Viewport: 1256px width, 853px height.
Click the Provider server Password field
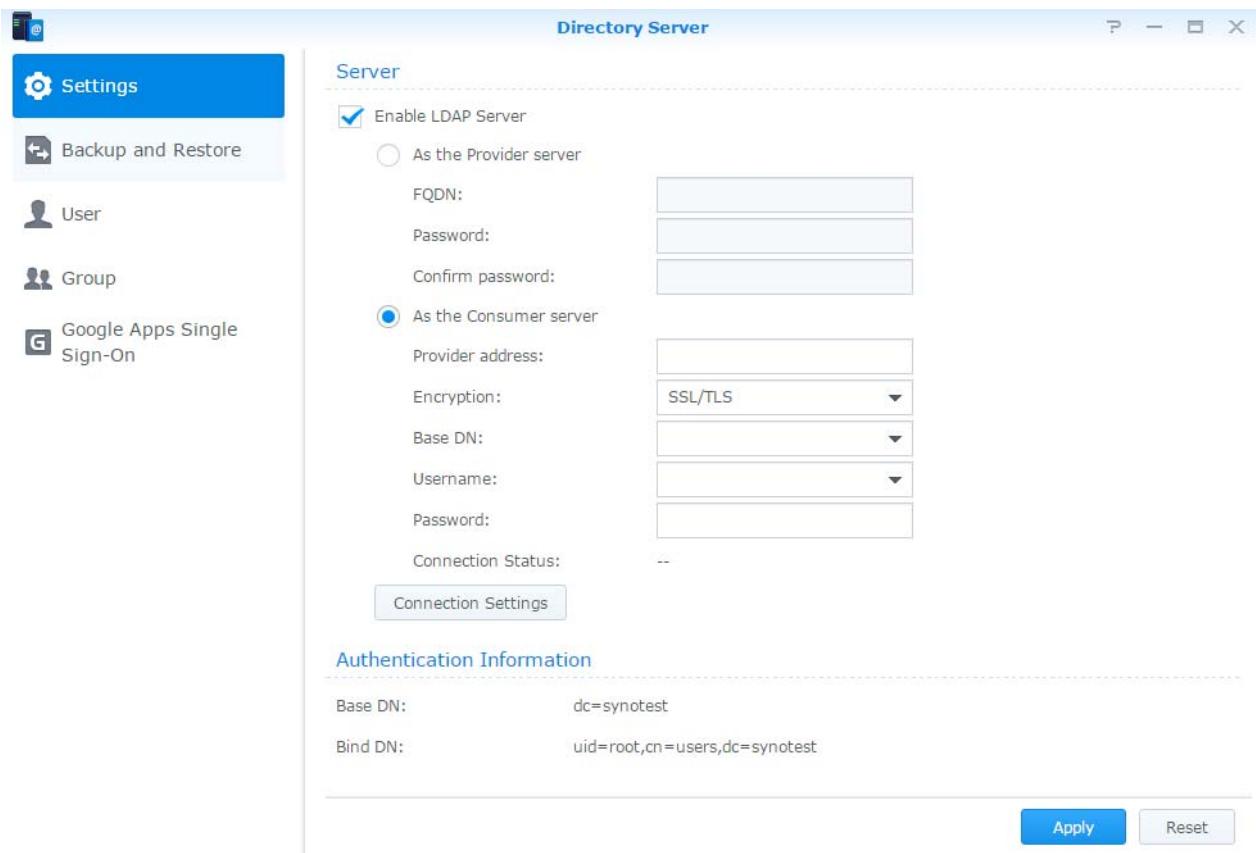tap(785, 237)
